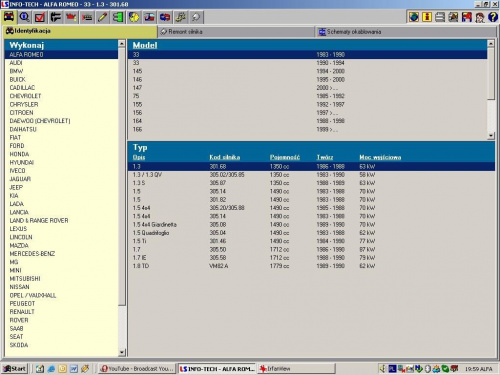Viewport: 500px width, 375px height.
Task: Choose the 1.8 TD type row
Action: tap(311, 266)
